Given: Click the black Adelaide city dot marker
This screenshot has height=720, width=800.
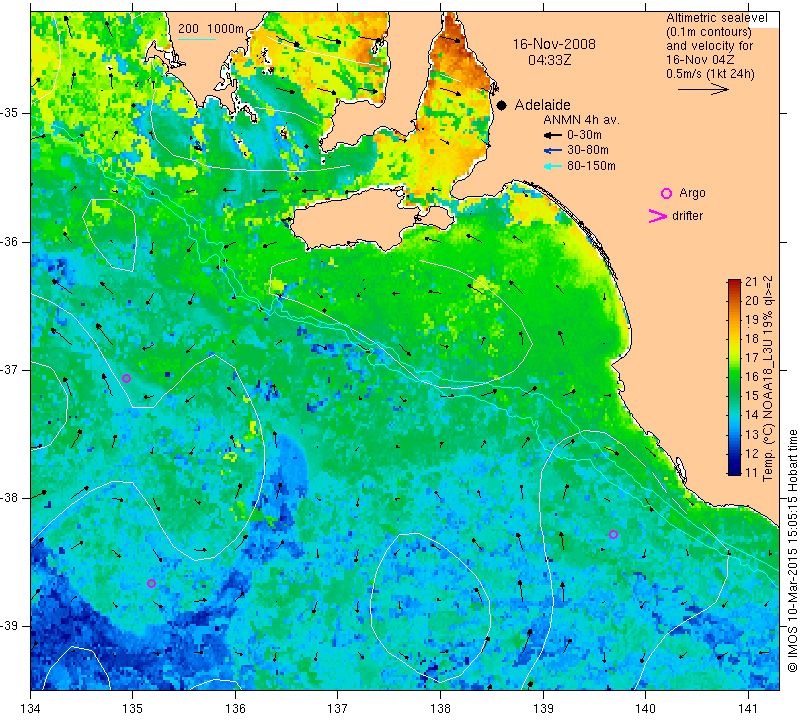Looking at the screenshot, I should point(502,106).
